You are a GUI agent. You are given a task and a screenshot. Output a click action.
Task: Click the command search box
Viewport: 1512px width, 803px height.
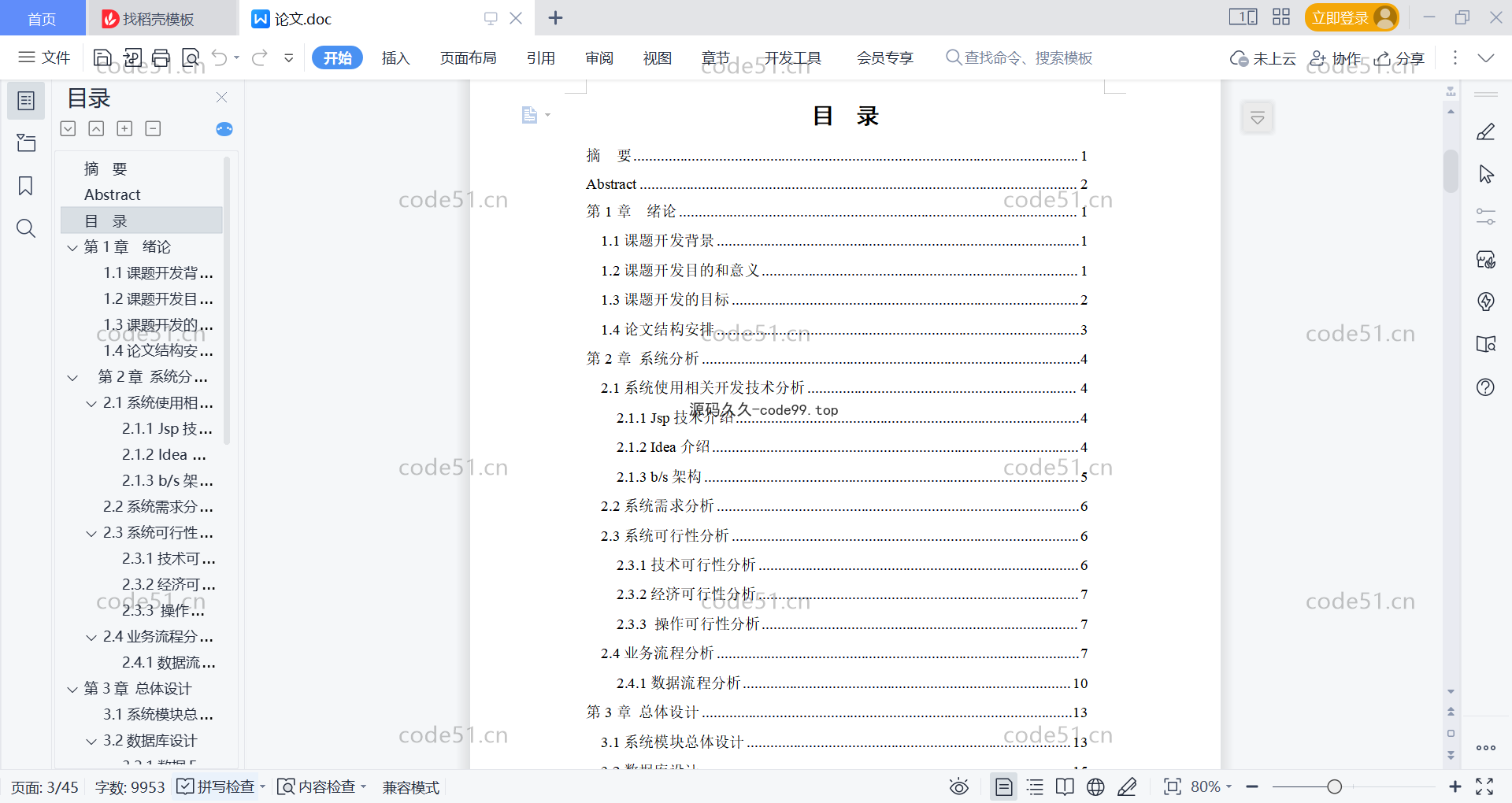1019,57
